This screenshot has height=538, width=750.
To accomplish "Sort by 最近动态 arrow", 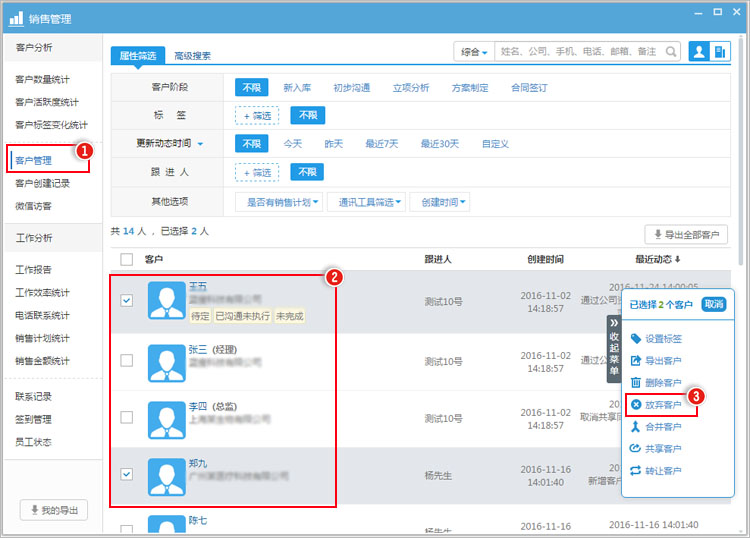I will pyautogui.click(x=677, y=260).
